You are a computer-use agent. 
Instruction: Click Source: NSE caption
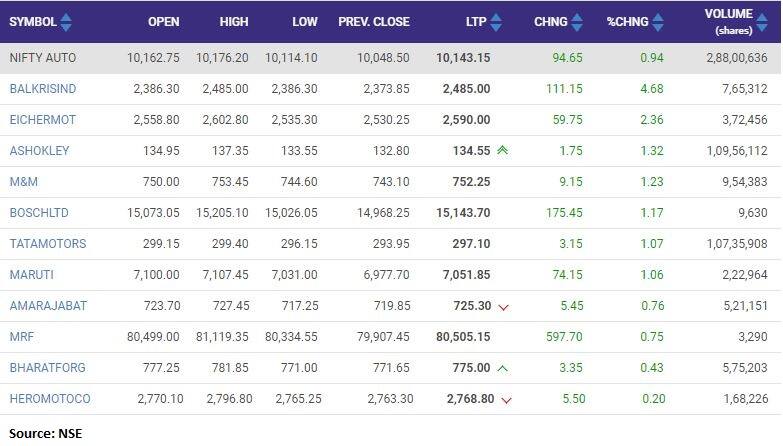tap(45, 433)
